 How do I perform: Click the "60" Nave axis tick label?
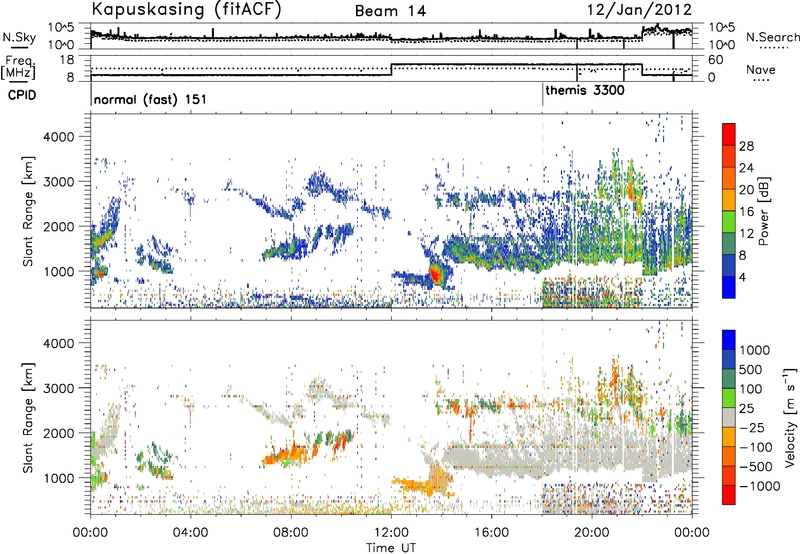(x=716, y=60)
